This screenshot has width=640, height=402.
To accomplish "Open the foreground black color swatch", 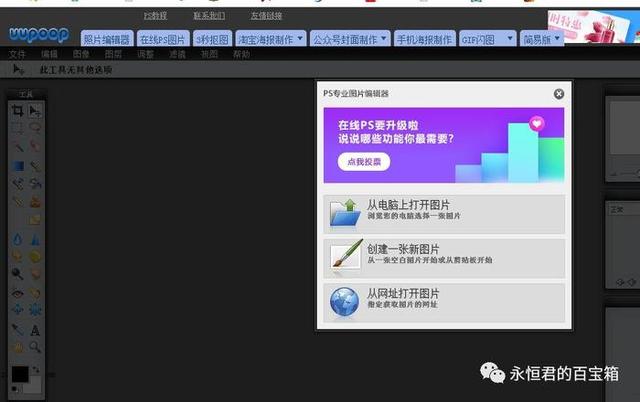I will tap(20, 374).
